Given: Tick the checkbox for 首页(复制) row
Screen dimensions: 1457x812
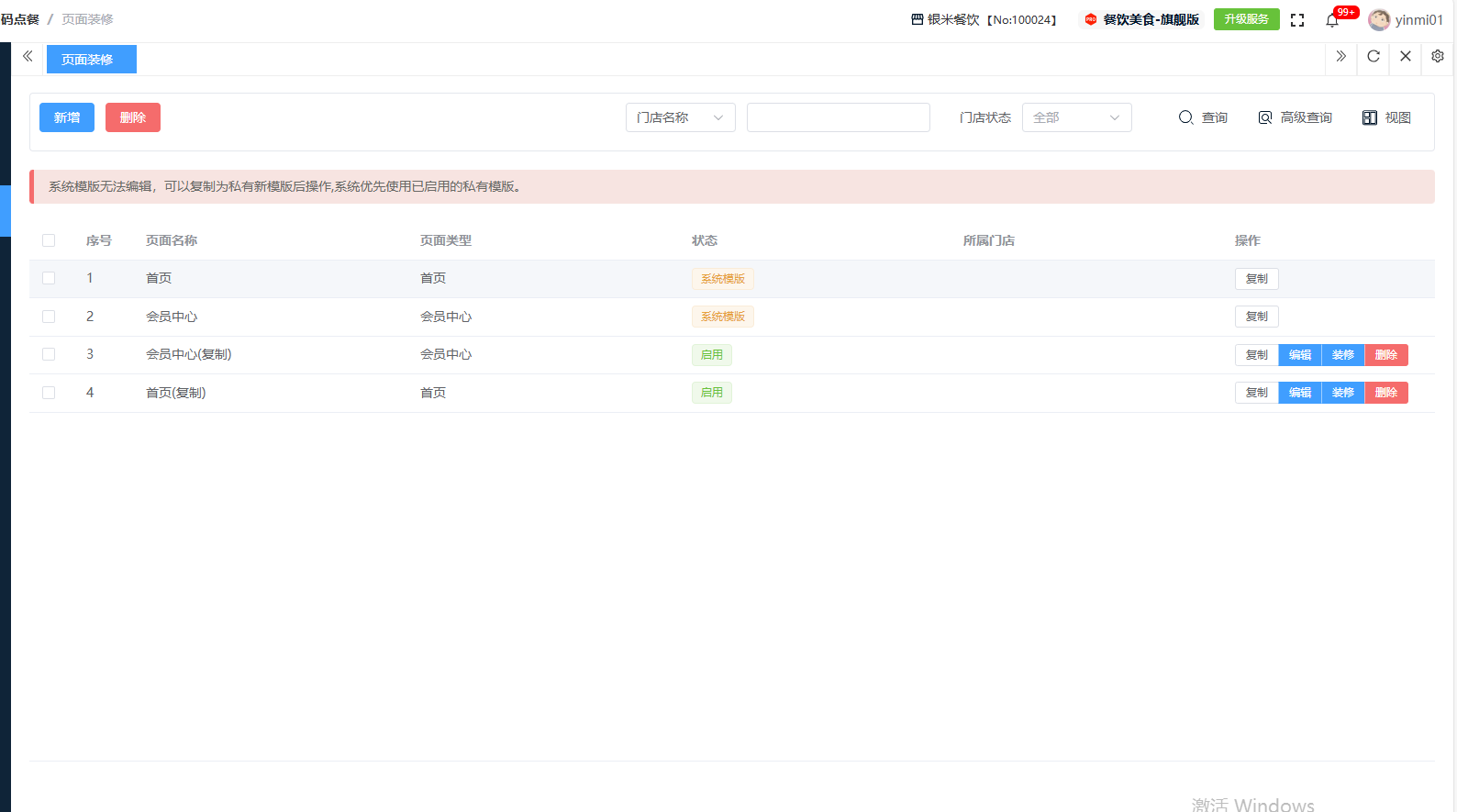Looking at the screenshot, I should 49,393.
